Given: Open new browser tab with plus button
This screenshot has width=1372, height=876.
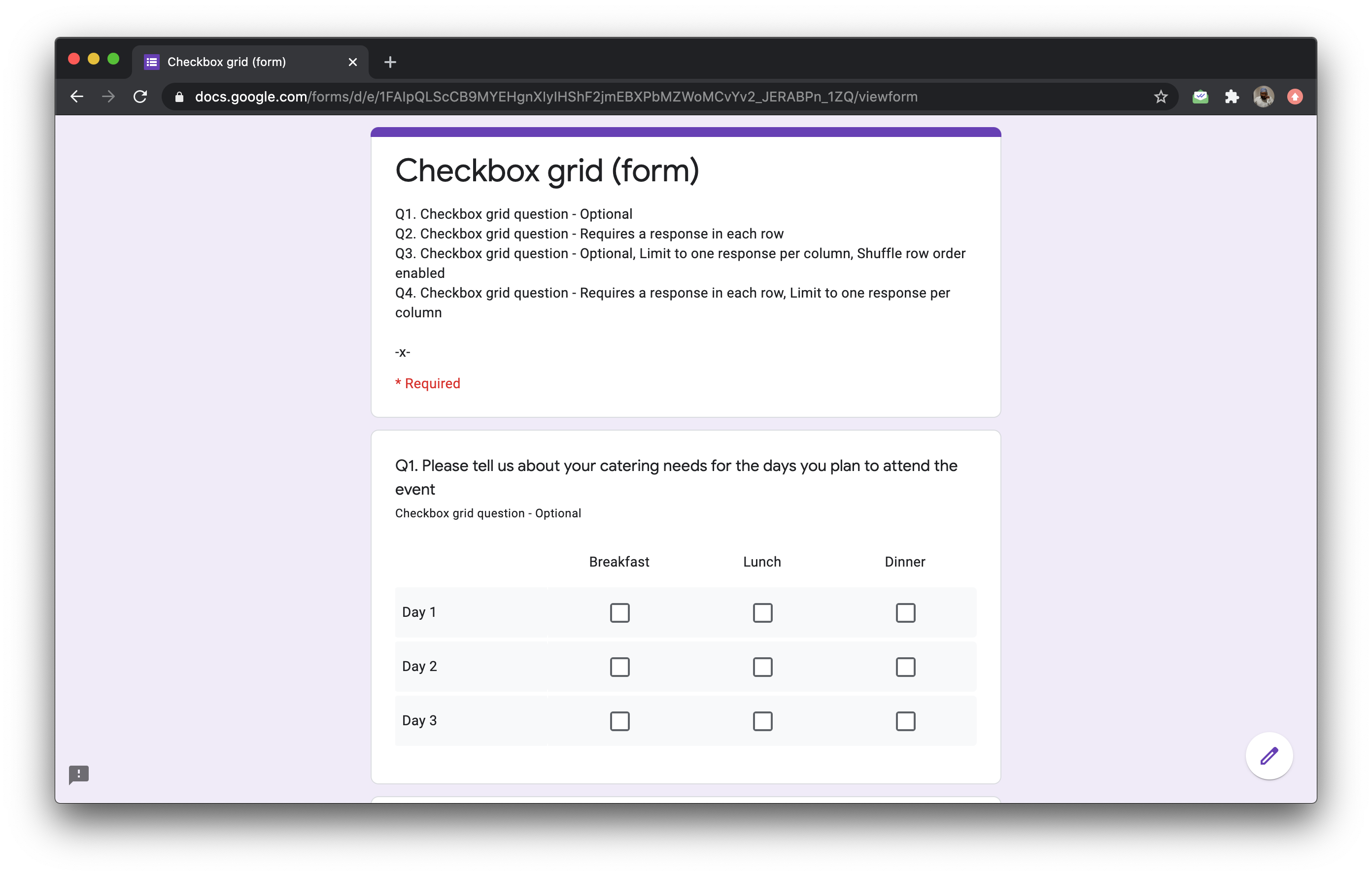Looking at the screenshot, I should tap(390, 62).
